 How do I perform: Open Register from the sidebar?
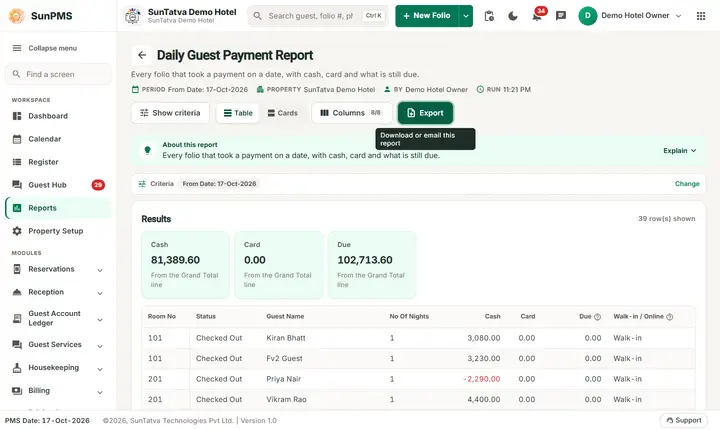coord(58,162)
